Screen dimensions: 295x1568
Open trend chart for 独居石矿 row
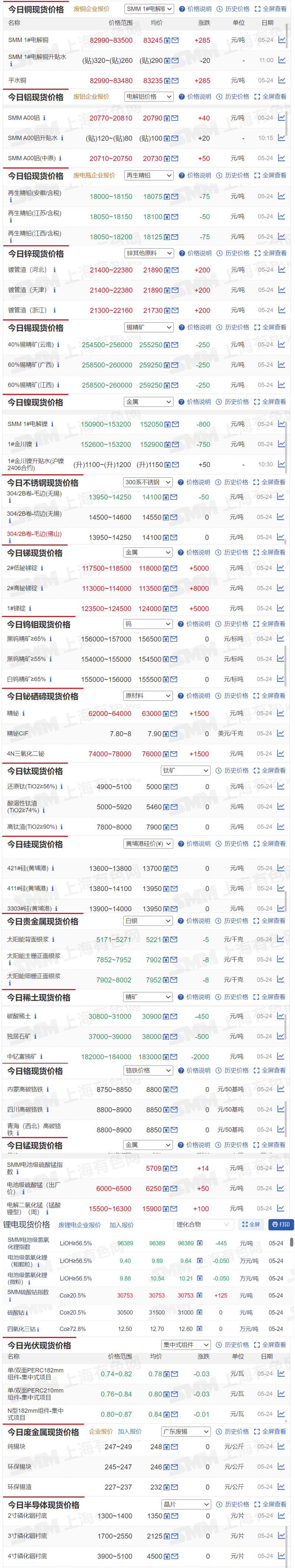280,1036
